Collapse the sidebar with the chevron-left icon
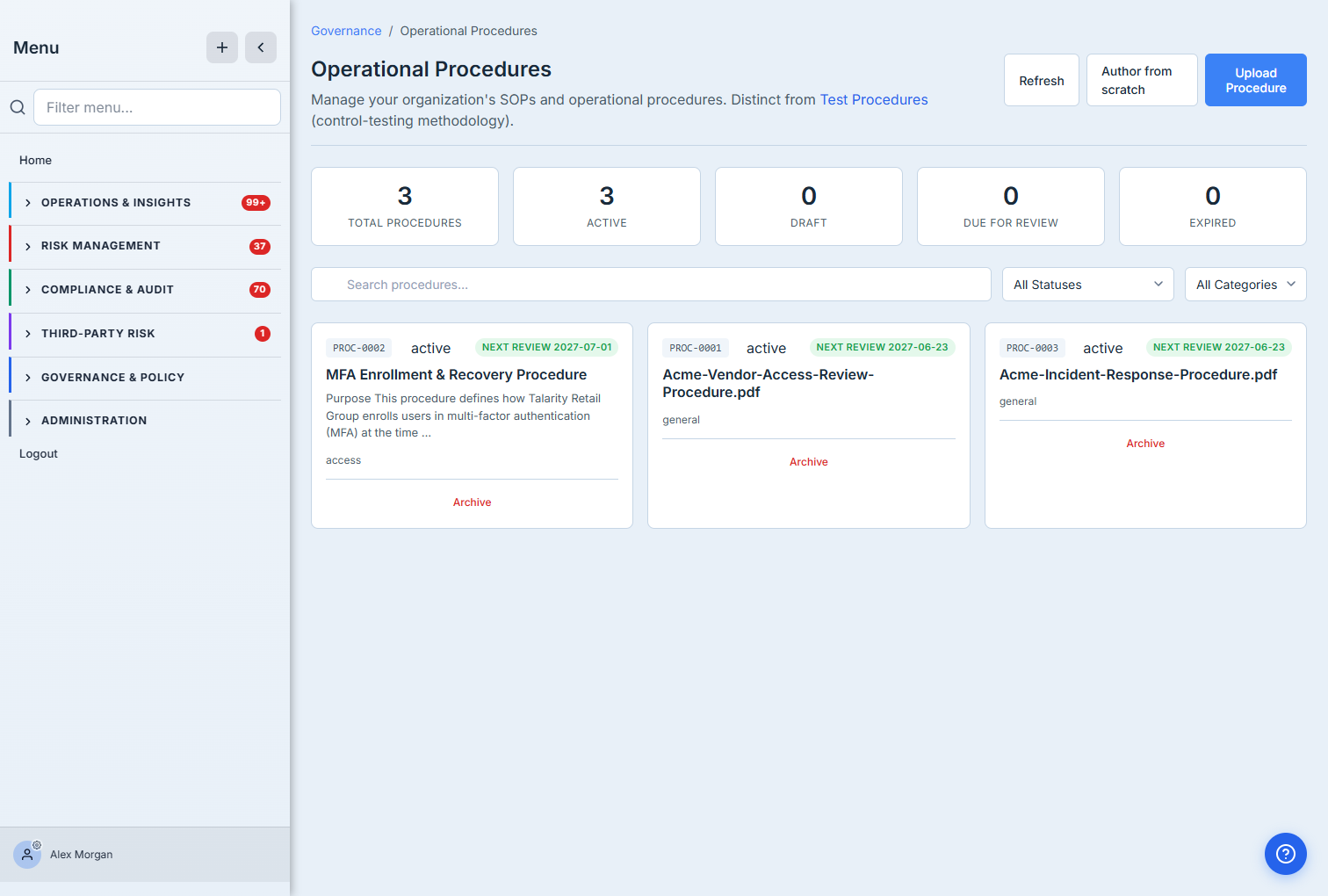The height and width of the screenshot is (896, 1328). tap(261, 47)
